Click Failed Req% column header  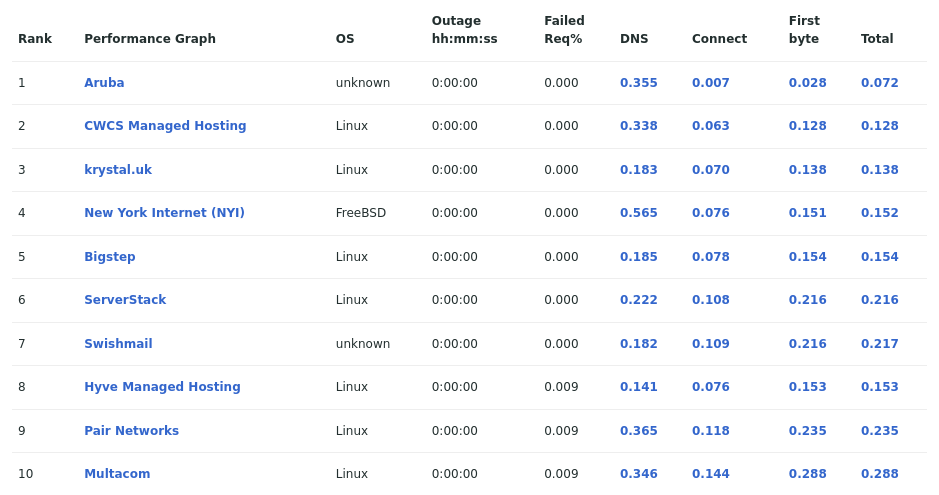564,29
